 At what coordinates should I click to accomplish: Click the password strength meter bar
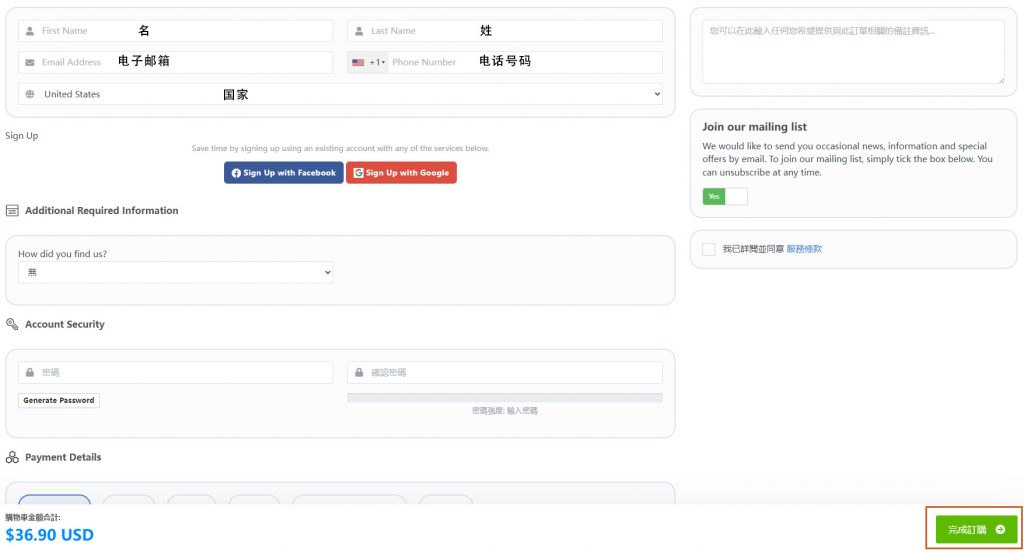[504, 397]
